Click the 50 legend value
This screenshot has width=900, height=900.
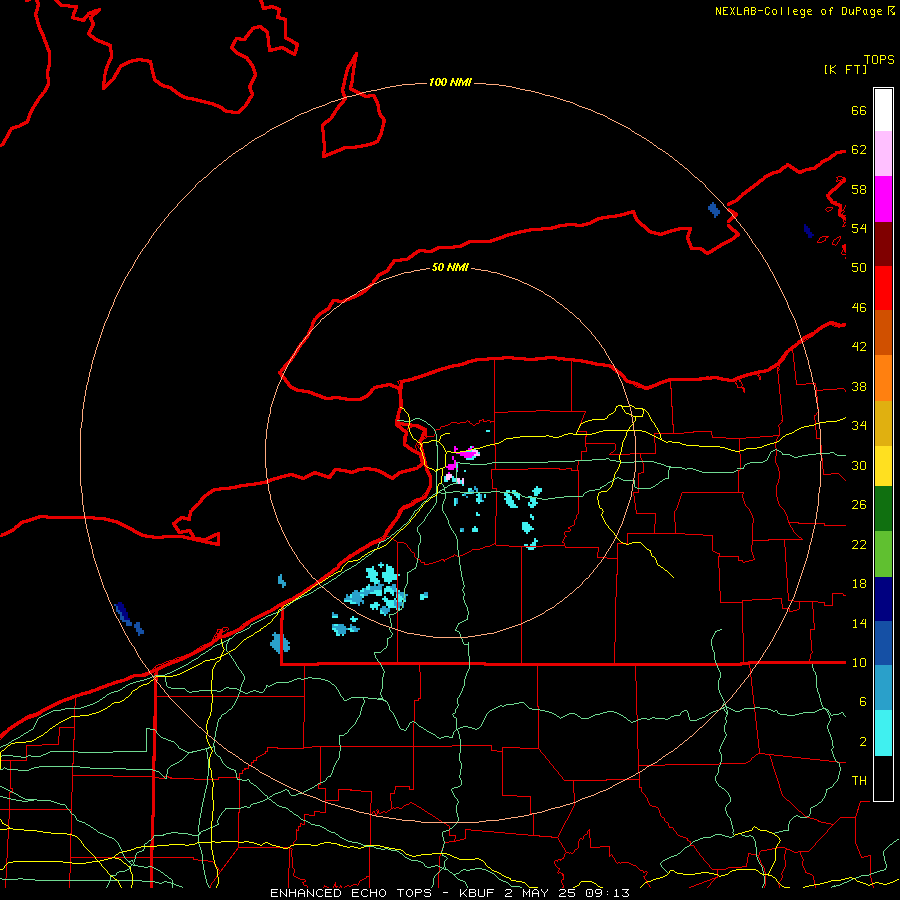pos(859,267)
